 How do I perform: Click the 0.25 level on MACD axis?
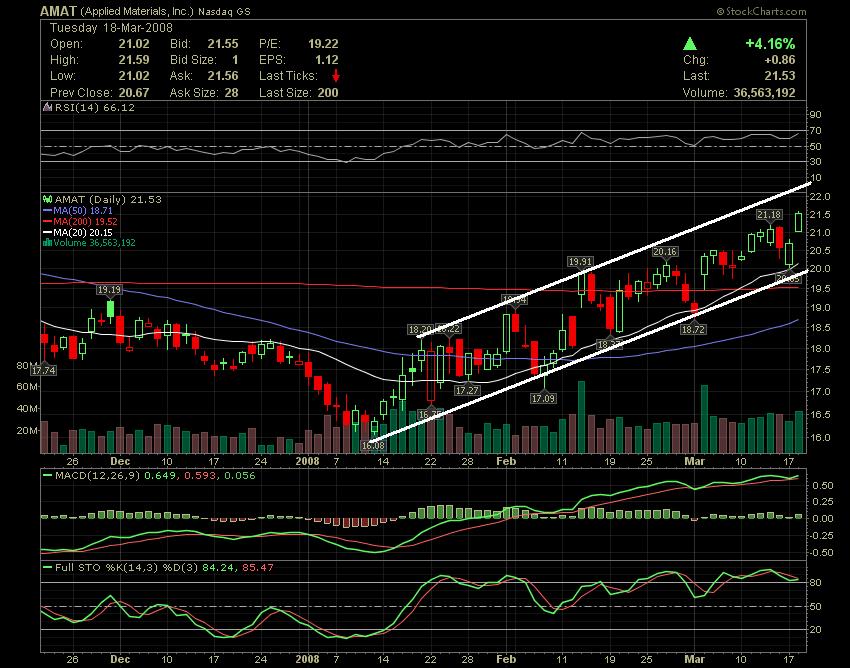(x=823, y=502)
